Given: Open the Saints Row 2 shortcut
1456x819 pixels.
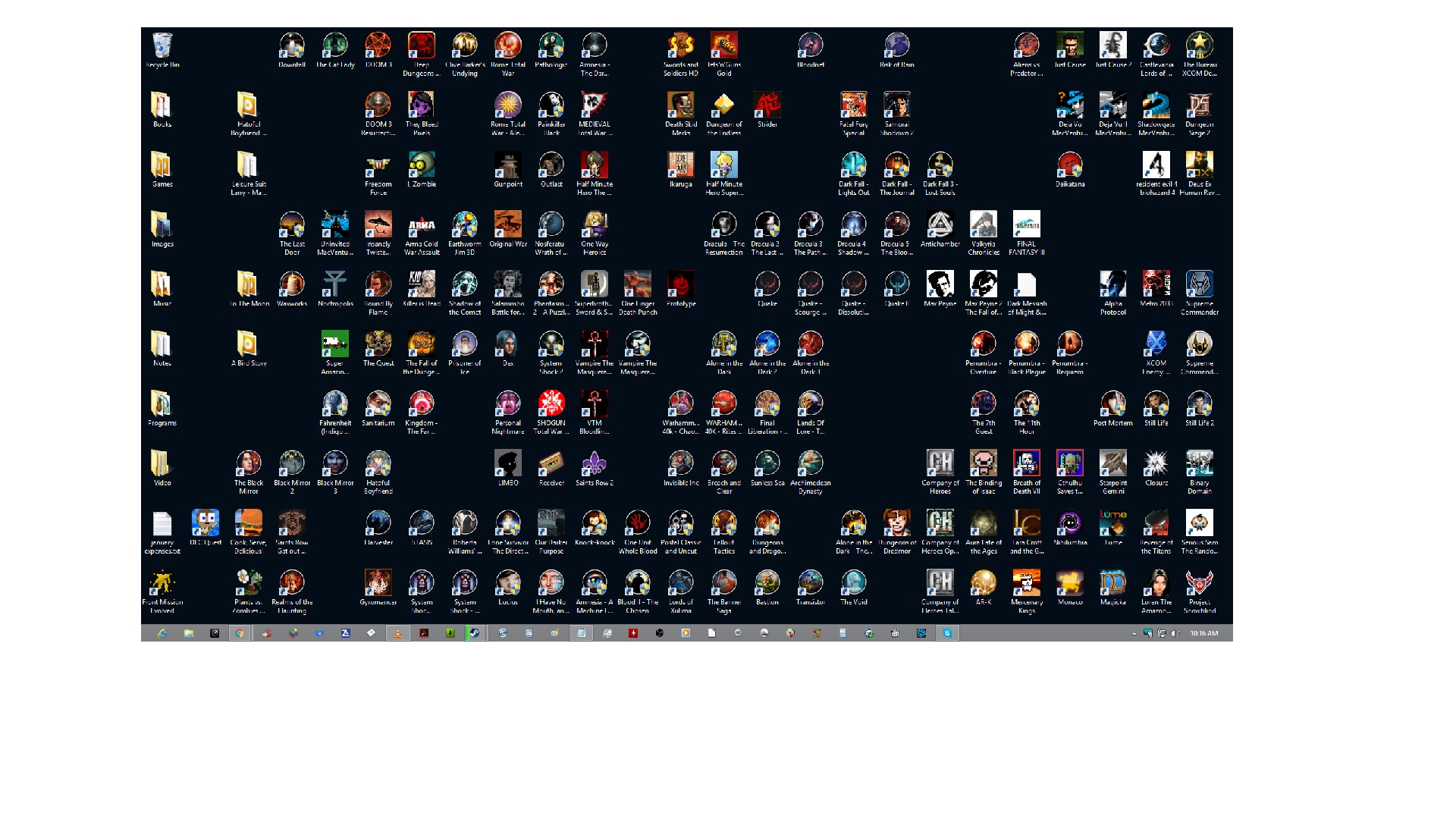Looking at the screenshot, I should coord(595,469).
